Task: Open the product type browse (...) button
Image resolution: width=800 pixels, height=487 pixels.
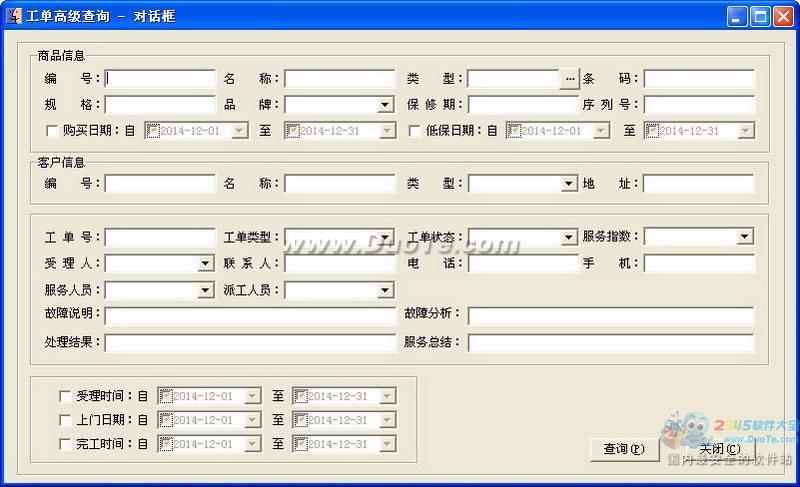Action: [569, 79]
